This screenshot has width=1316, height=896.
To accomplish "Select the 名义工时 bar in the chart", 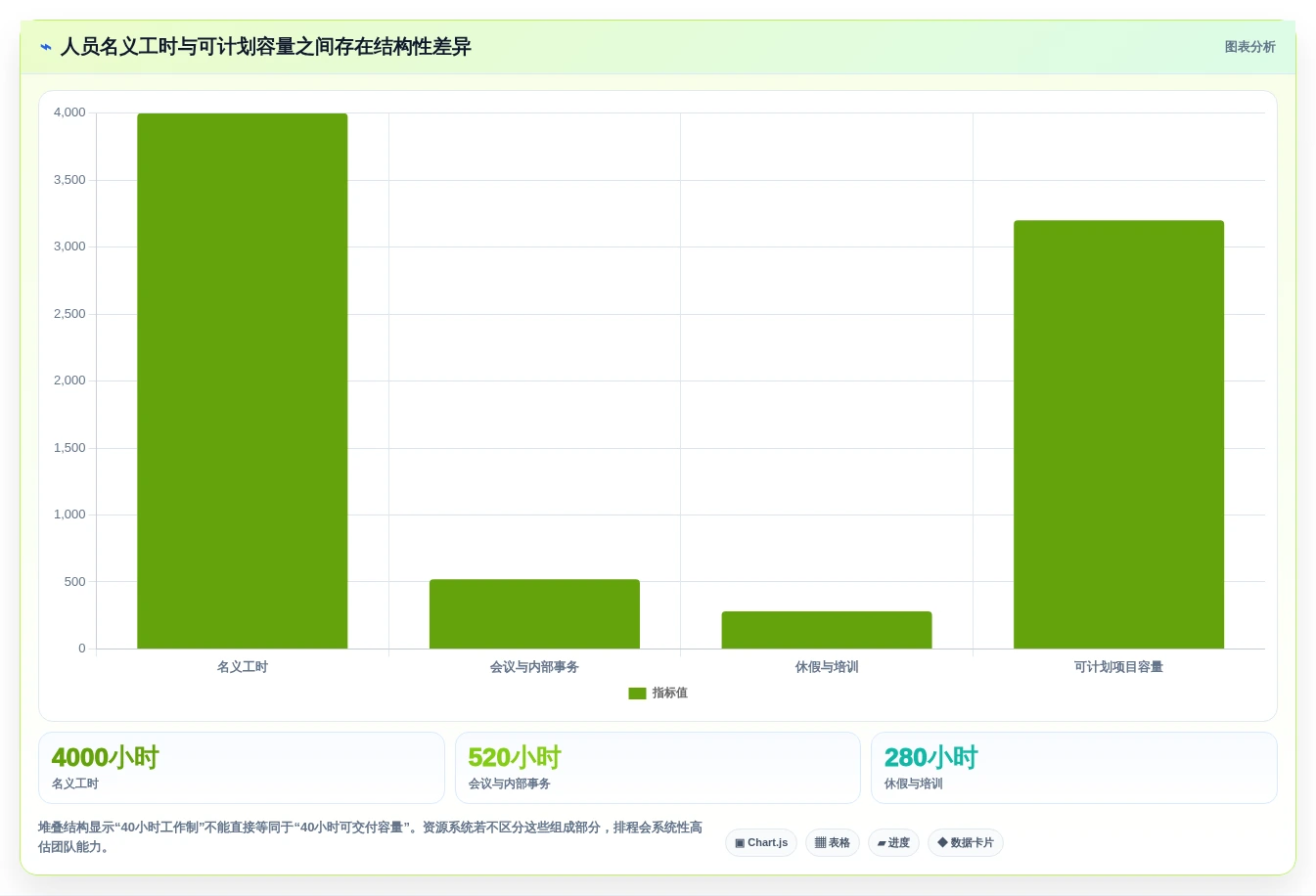I will [x=243, y=381].
